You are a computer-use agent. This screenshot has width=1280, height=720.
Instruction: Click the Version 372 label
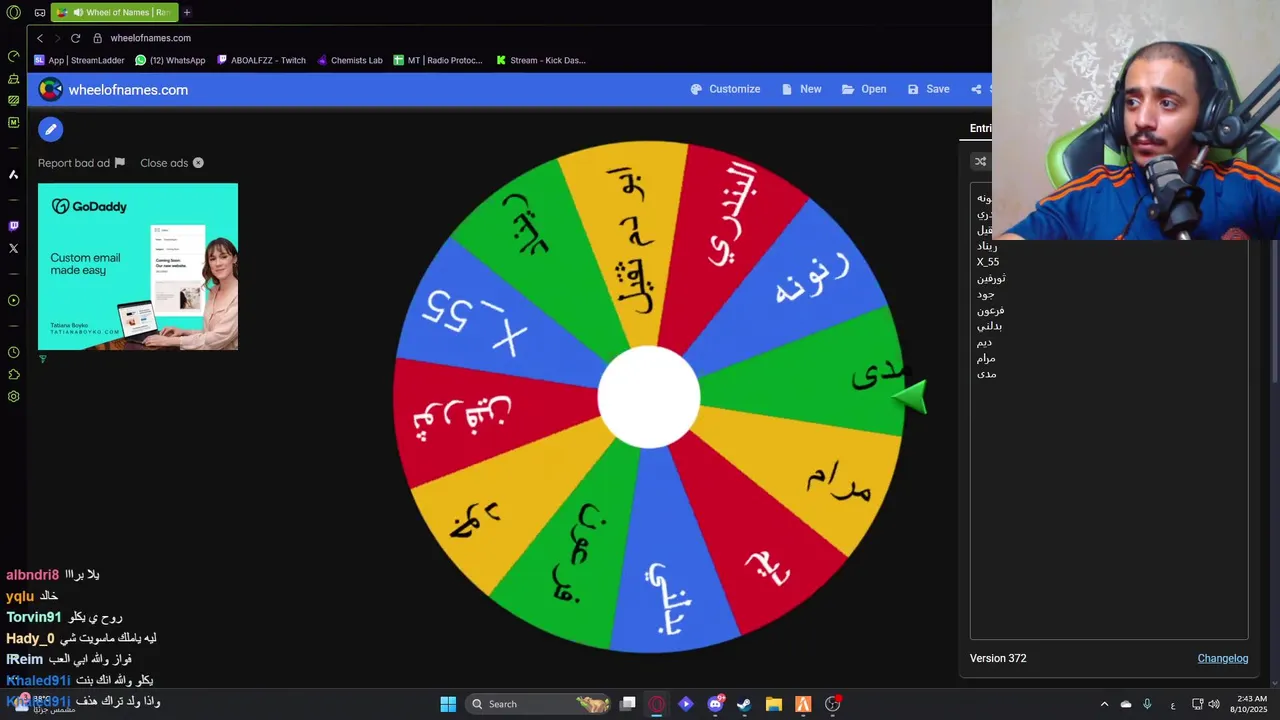coord(998,658)
